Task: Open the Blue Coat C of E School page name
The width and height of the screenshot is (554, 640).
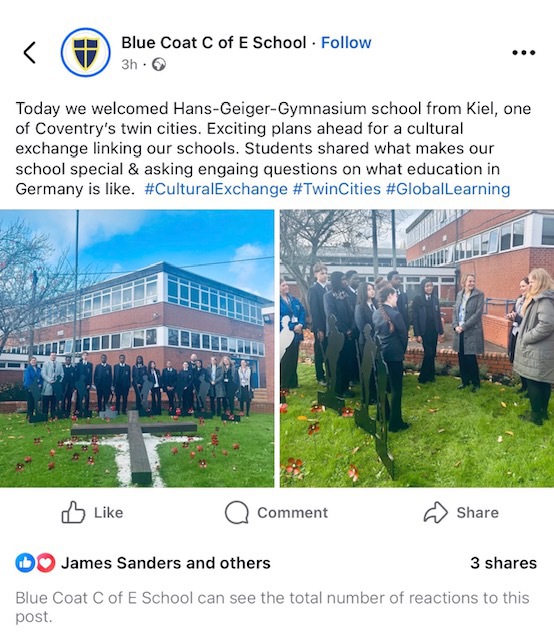Action: click(214, 42)
